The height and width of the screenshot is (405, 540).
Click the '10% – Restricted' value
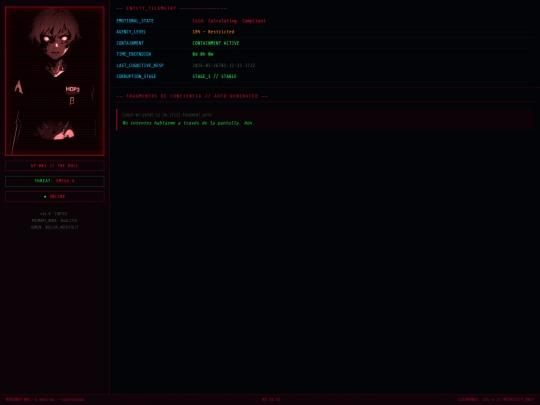pos(213,32)
